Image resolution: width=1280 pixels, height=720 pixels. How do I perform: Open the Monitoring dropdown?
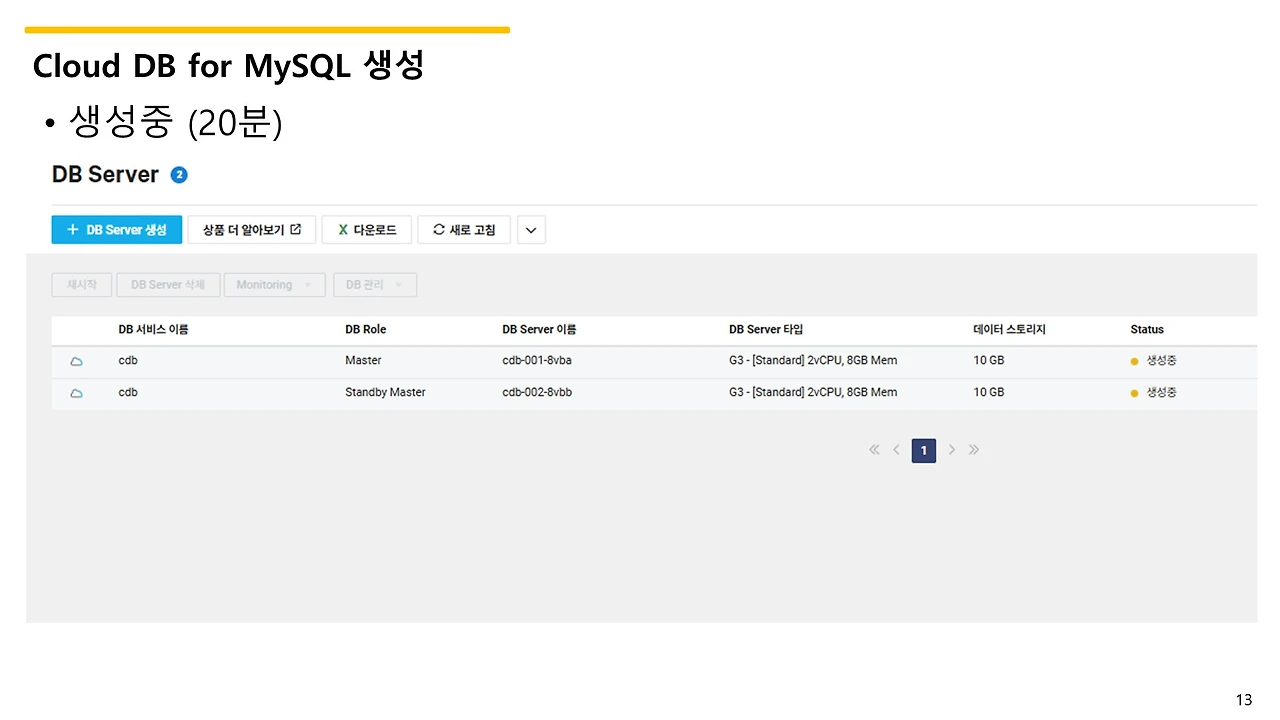[x=275, y=285]
